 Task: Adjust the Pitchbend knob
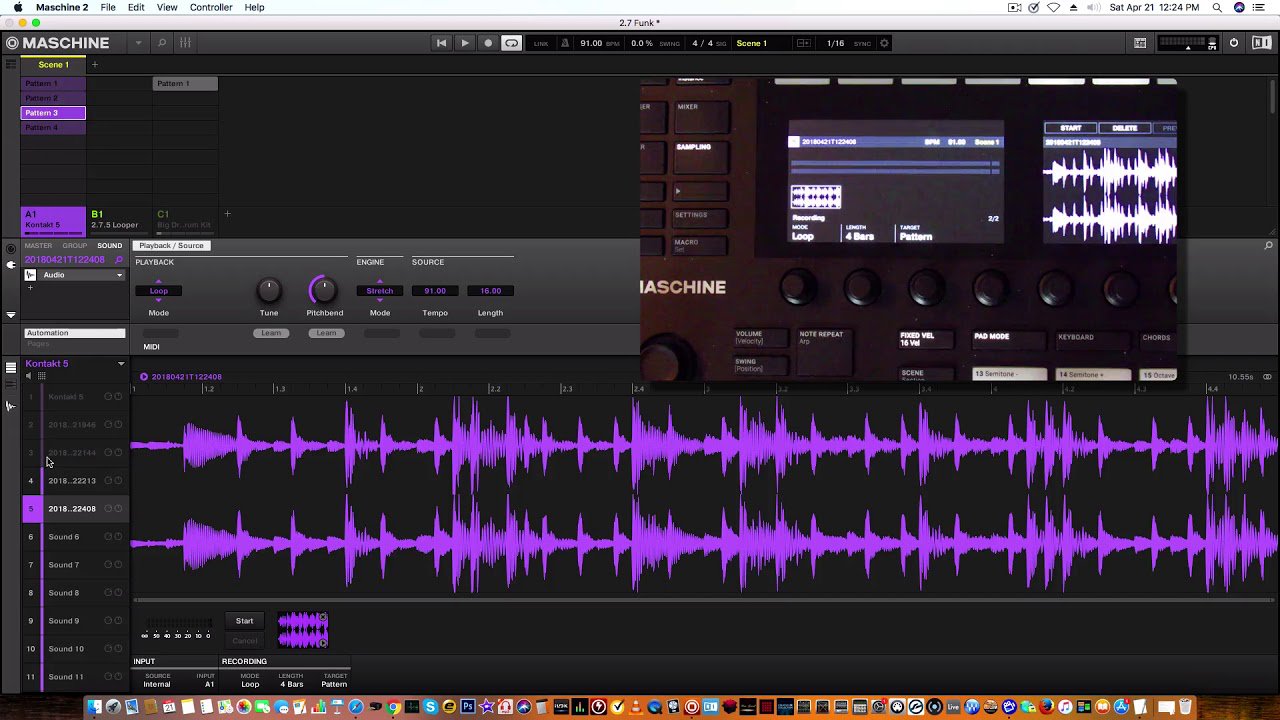pyautogui.click(x=324, y=291)
